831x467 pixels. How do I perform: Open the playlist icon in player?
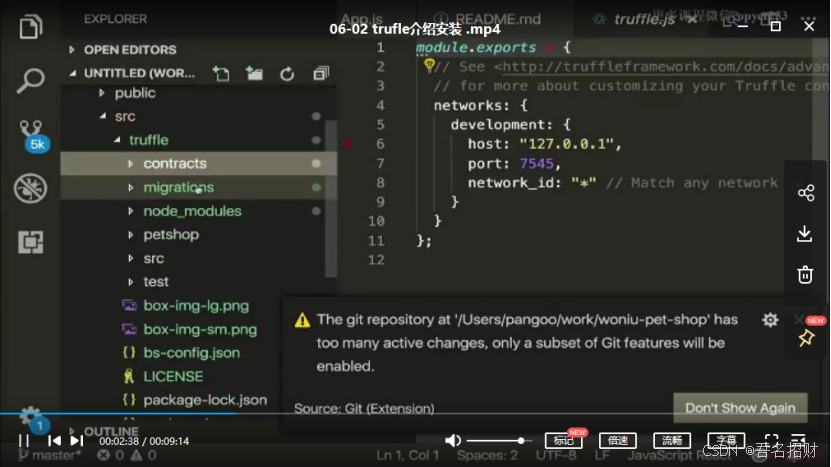point(798,439)
